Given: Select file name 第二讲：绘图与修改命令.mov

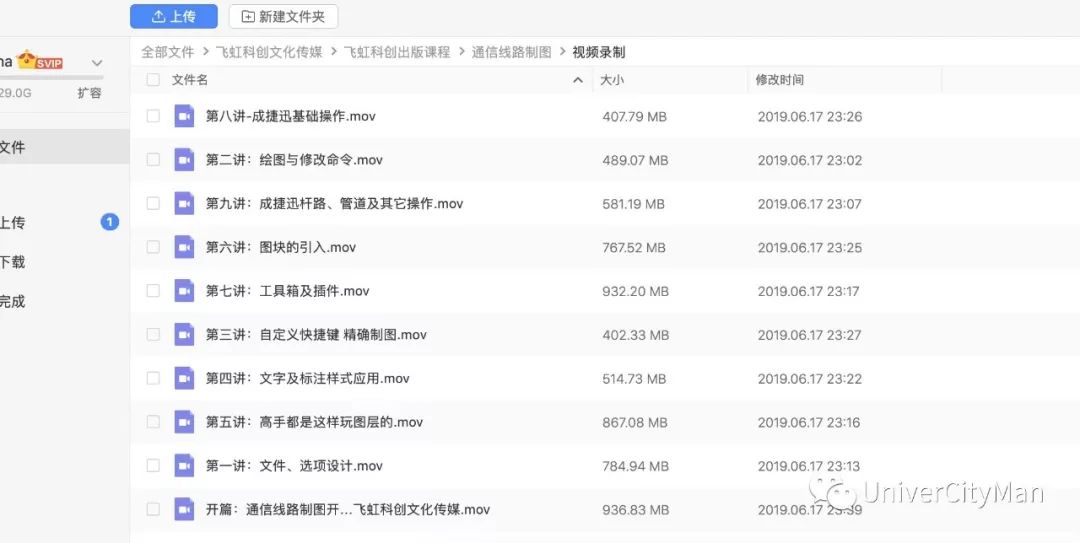Looking at the screenshot, I should tap(294, 160).
